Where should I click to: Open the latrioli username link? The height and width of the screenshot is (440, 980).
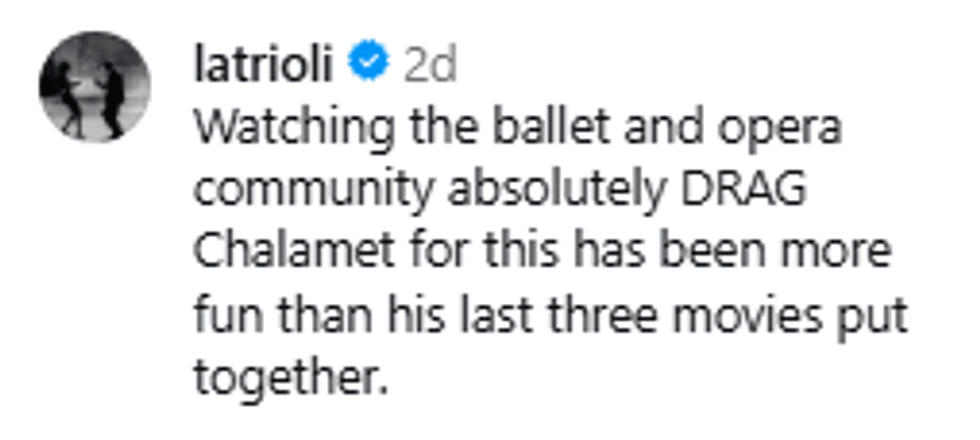(x=264, y=66)
